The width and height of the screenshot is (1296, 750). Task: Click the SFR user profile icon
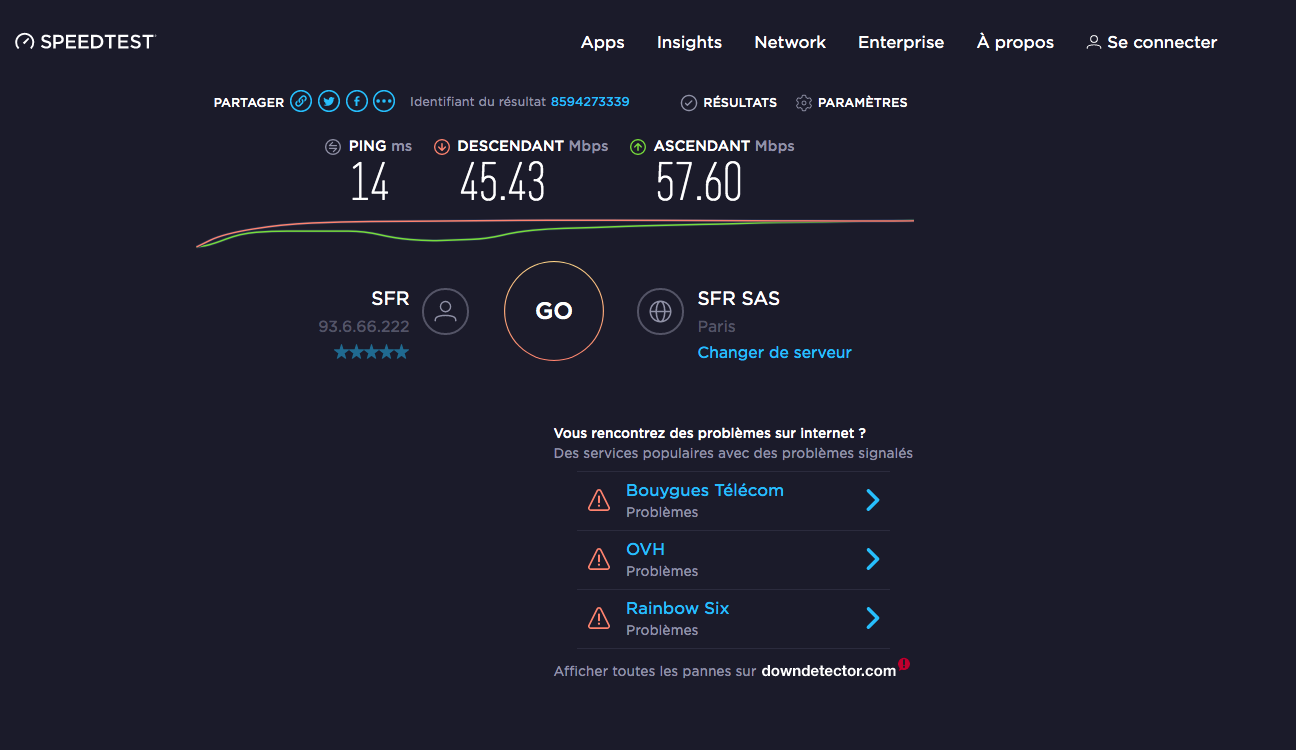pos(445,312)
